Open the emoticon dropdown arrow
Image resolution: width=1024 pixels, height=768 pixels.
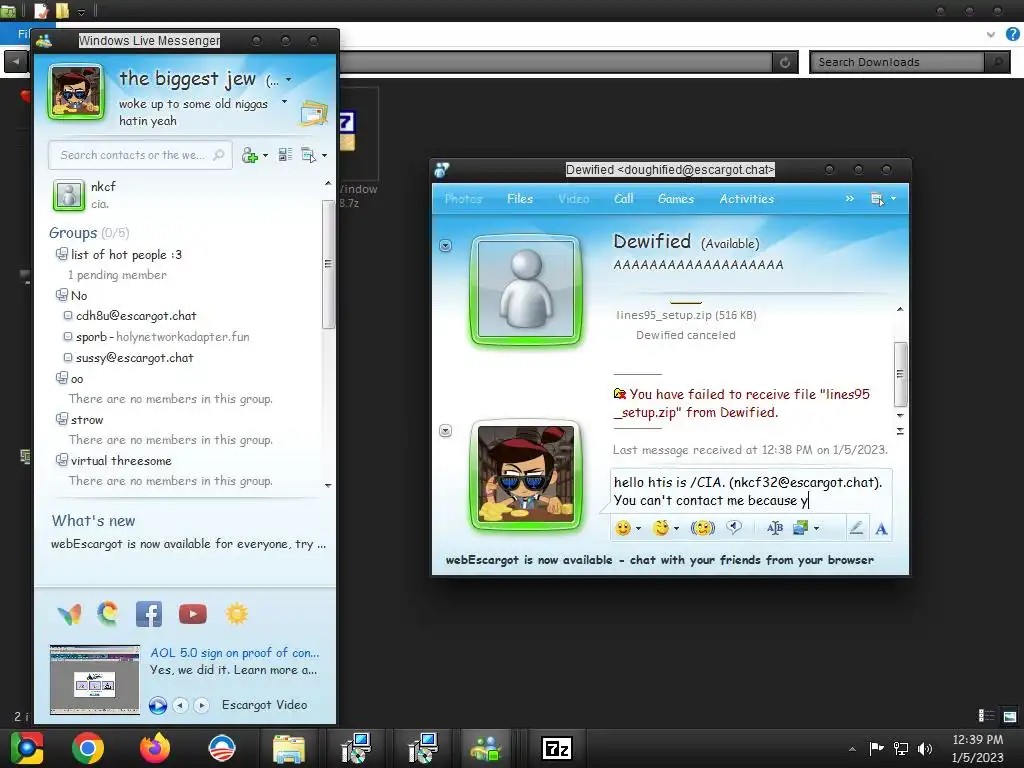pos(638,528)
